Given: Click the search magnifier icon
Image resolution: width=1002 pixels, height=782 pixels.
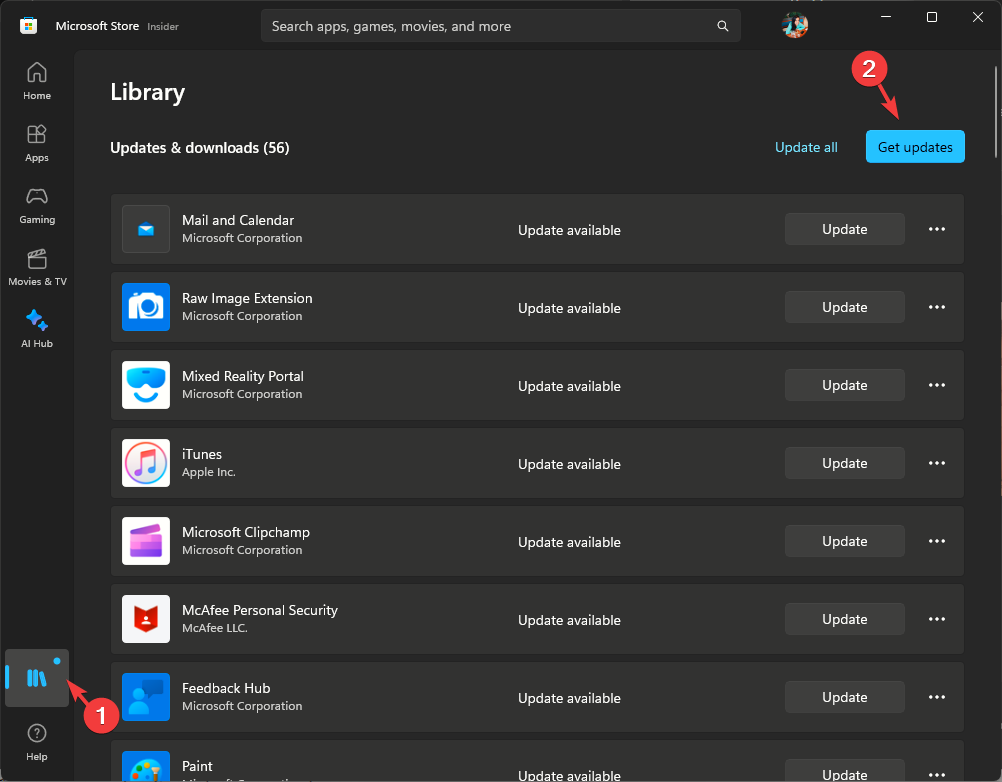Looking at the screenshot, I should pyautogui.click(x=723, y=26).
